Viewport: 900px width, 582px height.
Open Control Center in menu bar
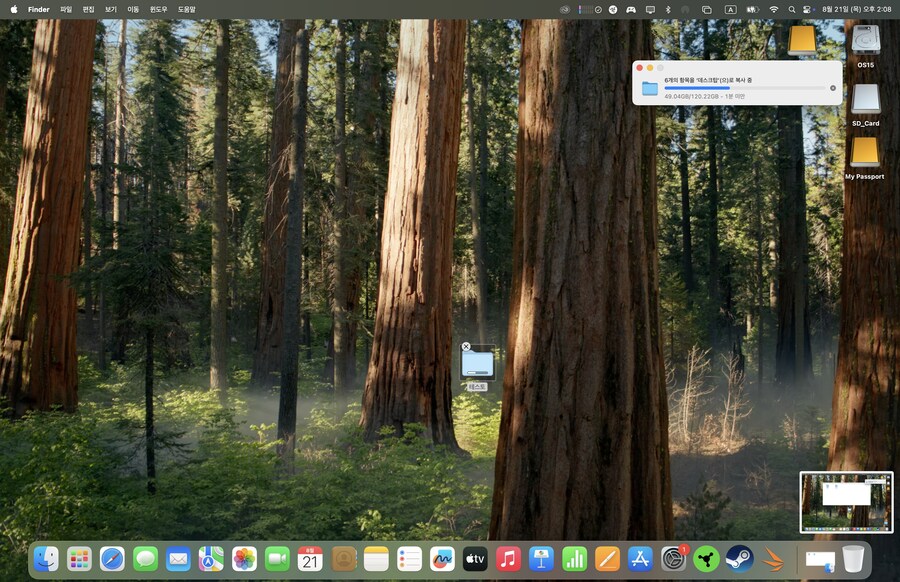(807, 9)
